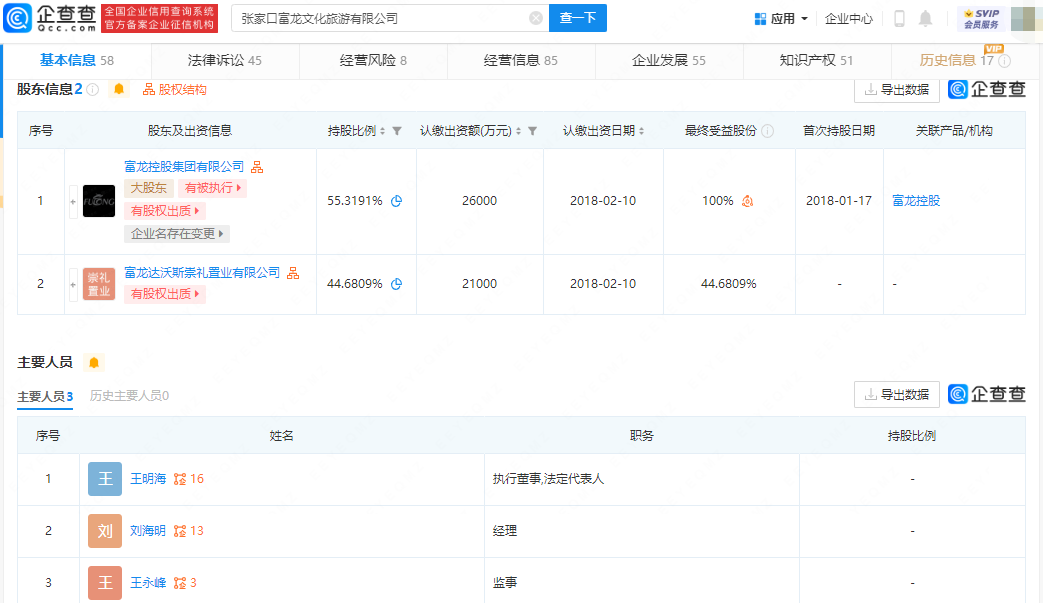Open equity structure icon for 富龙达沃斯崇礼置业有限公司
Viewport: 1043px width, 603px height.
pyautogui.click(x=293, y=273)
